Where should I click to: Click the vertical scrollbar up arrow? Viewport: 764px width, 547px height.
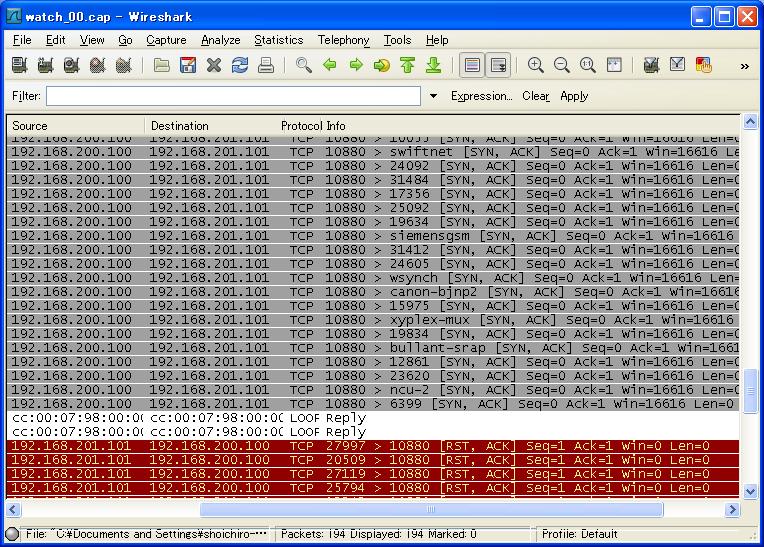pos(751,121)
